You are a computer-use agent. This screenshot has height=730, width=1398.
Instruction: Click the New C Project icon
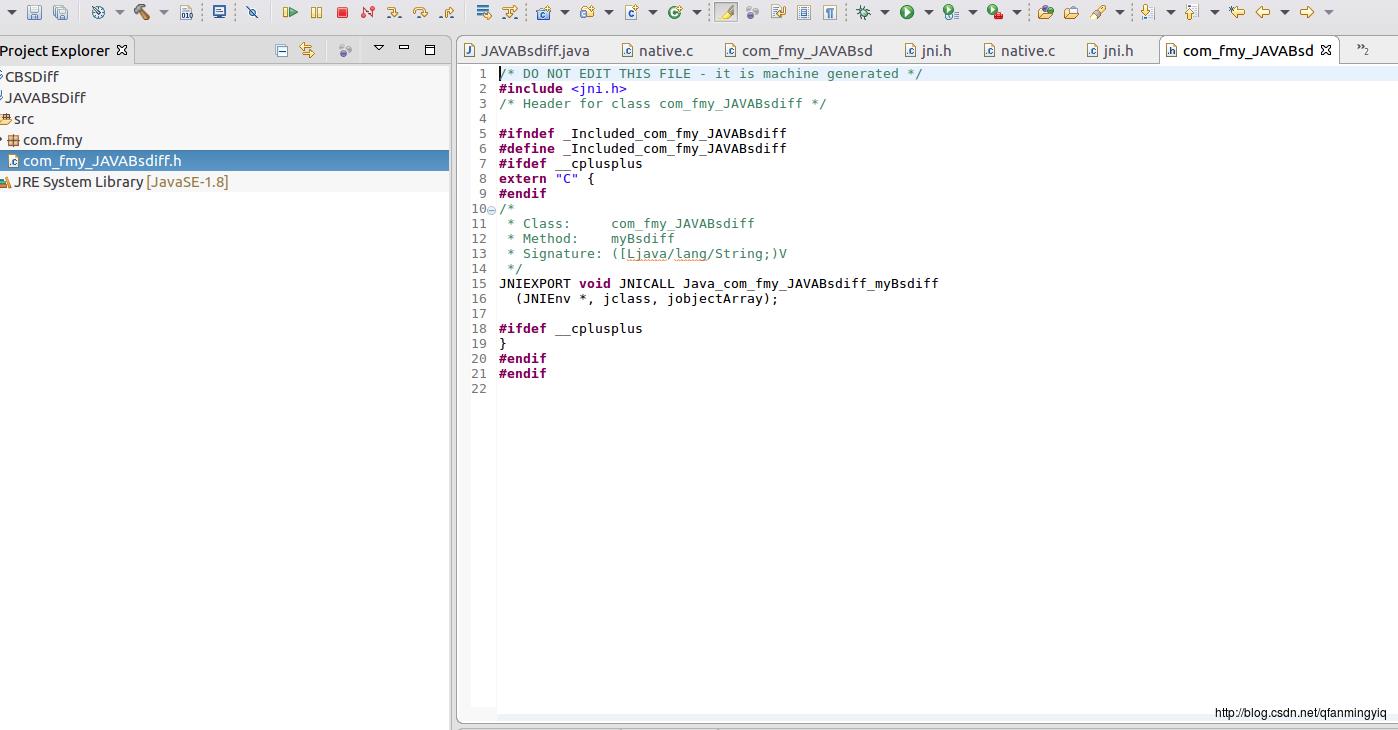point(543,12)
